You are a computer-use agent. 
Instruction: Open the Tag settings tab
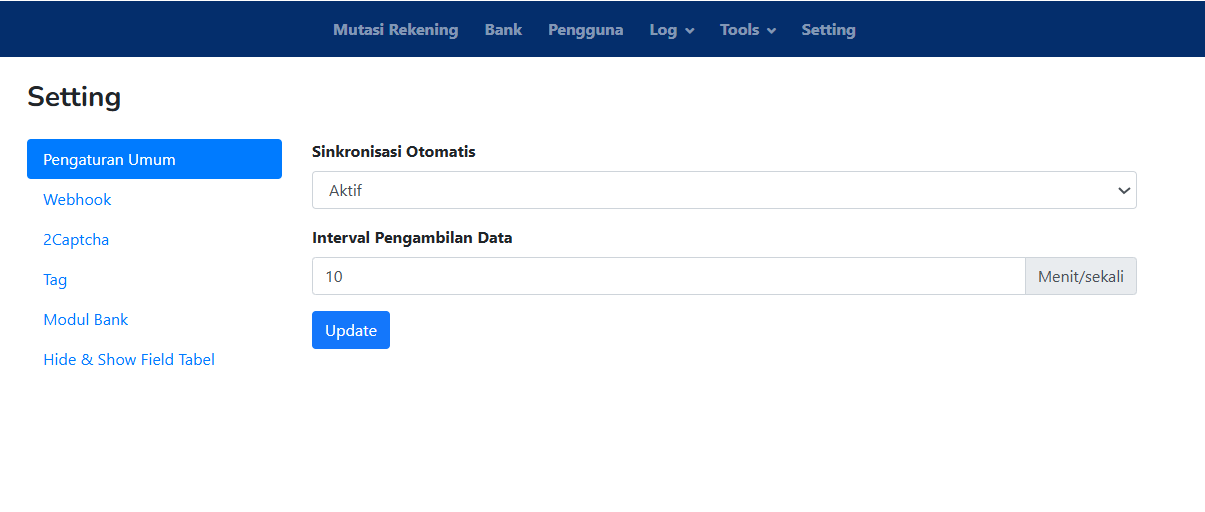[55, 280]
